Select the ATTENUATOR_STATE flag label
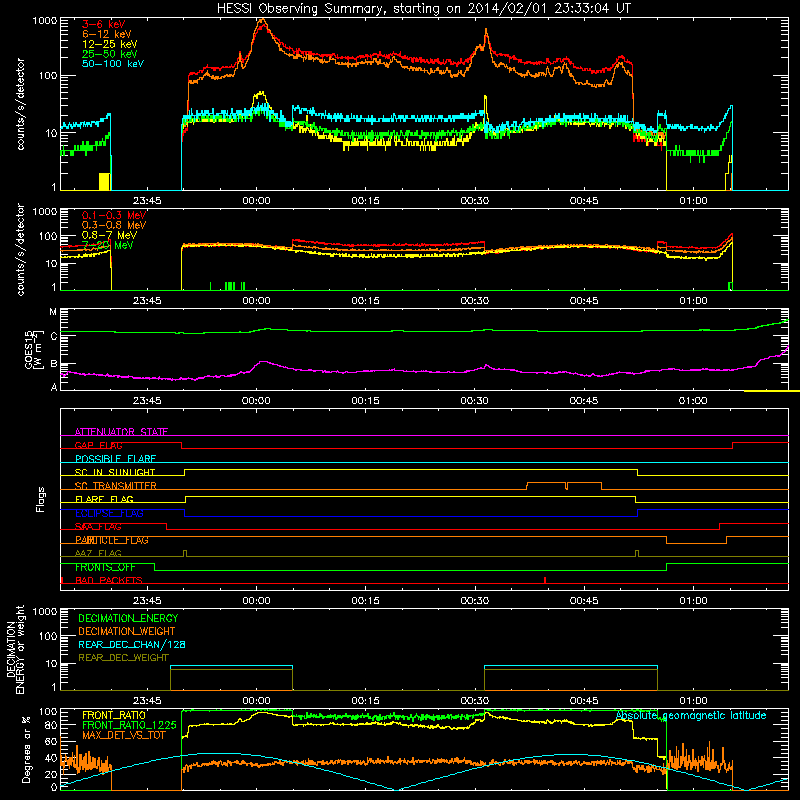Screen dimensions: 800x800 pos(121,432)
